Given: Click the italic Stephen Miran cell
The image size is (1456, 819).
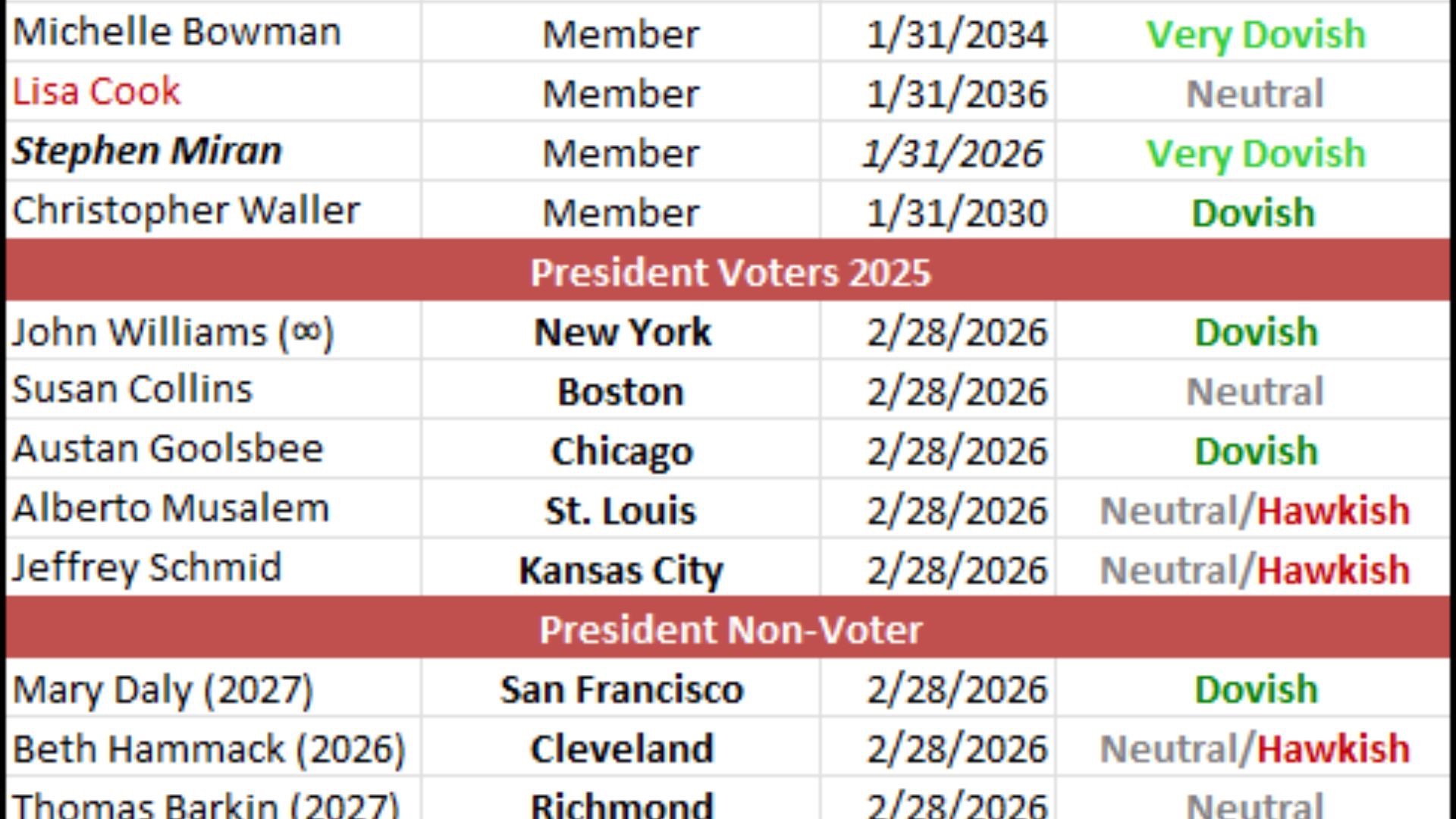Looking at the screenshot, I should [x=148, y=151].
